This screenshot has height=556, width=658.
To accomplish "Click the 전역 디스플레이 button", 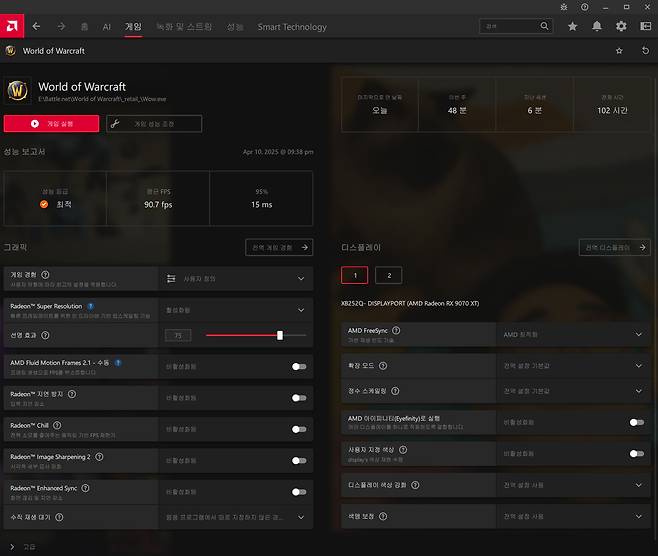I will click(x=614, y=247).
